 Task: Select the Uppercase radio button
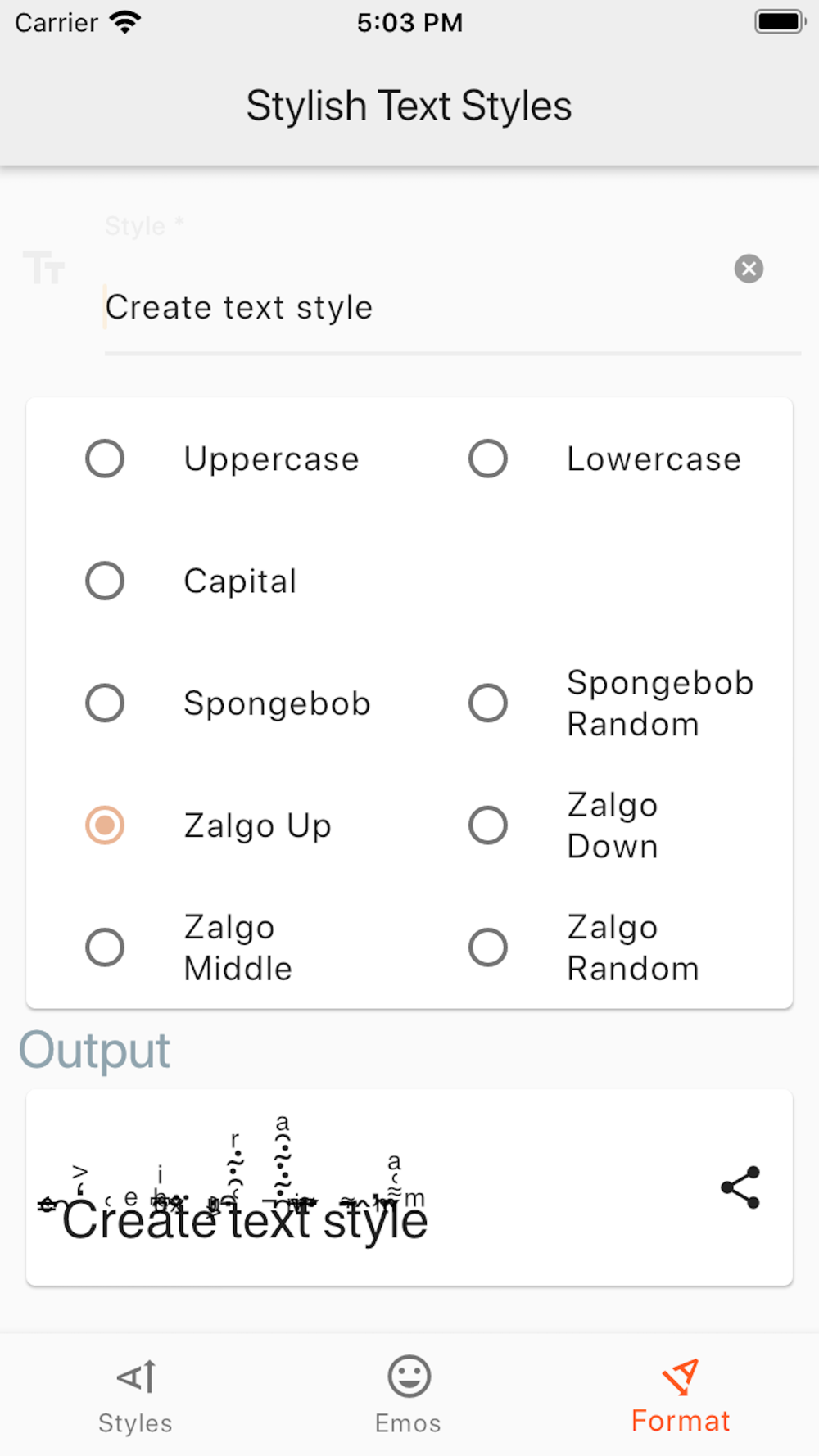[x=105, y=459]
